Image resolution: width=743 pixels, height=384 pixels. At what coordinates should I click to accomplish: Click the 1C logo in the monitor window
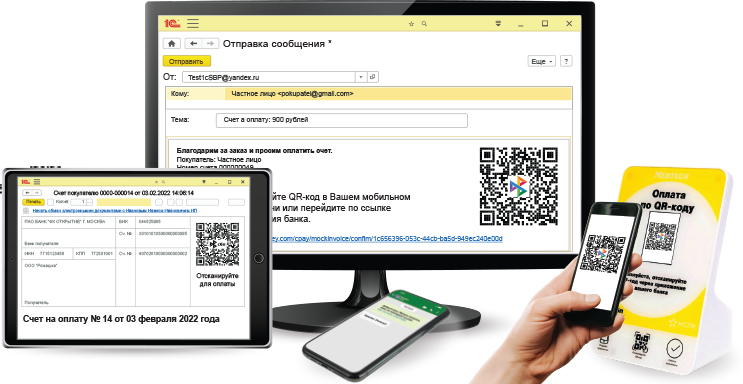(172, 23)
